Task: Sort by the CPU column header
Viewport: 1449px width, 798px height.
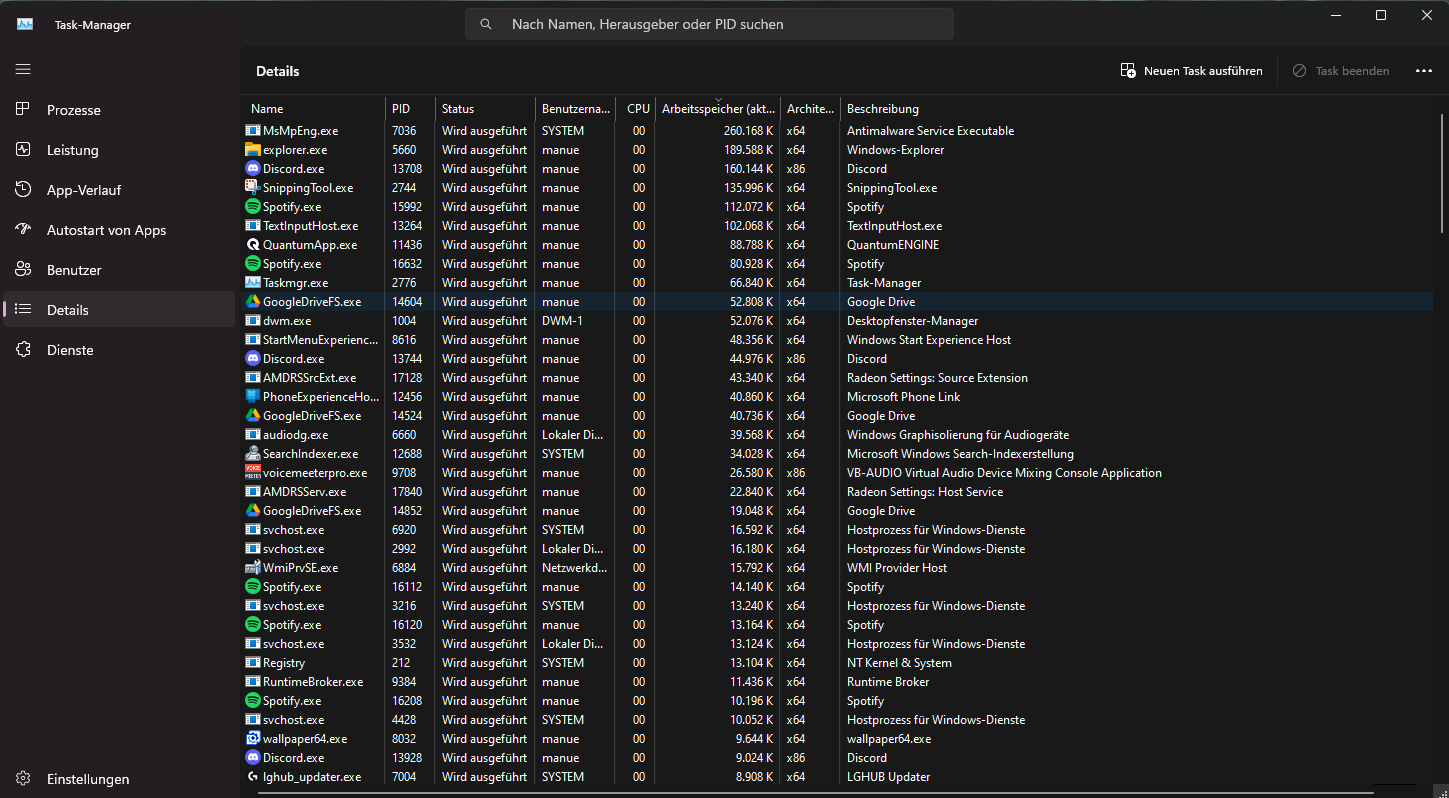Action: pyautogui.click(x=636, y=109)
